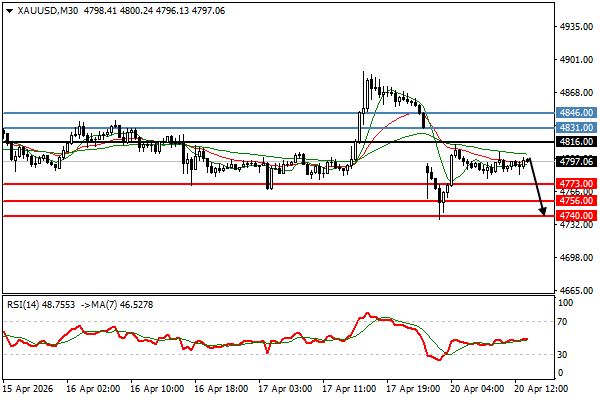Click the black downward arrow head
This screenshot has height=400, width=600.
(543, 210)
